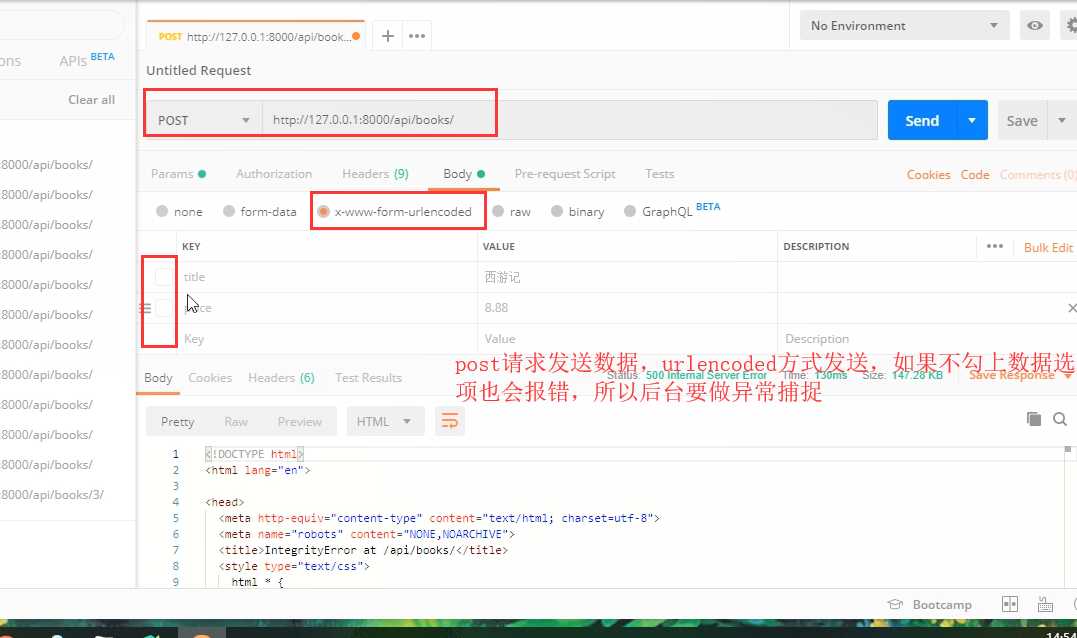
Task: Select the Raw response view
Action: click(x=236, y=421)
